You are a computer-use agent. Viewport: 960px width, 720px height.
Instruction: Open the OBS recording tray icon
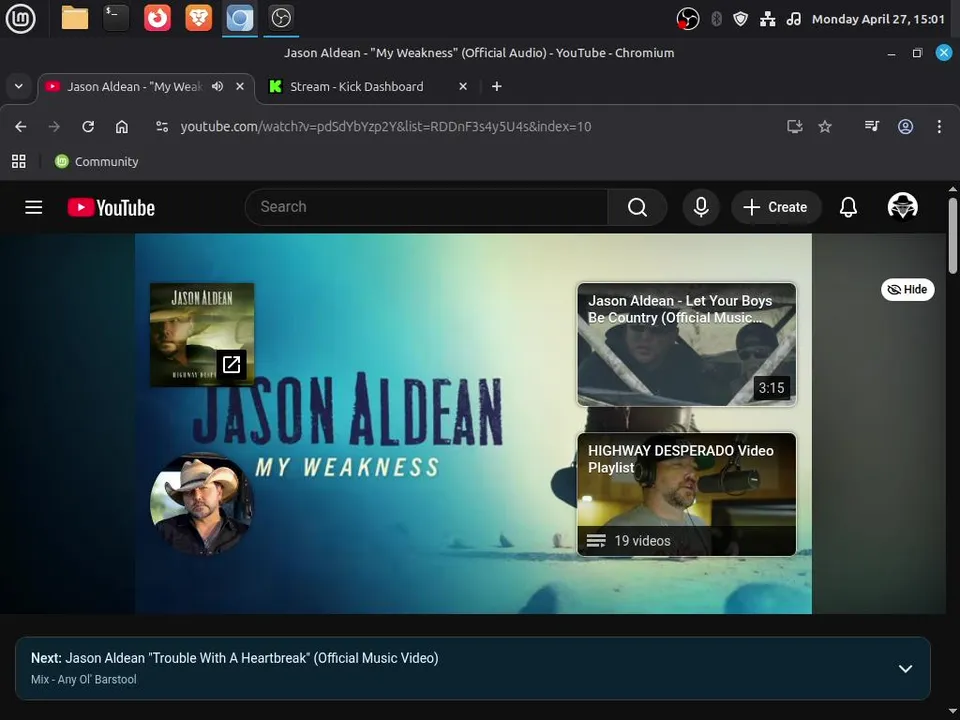[688, 19]
